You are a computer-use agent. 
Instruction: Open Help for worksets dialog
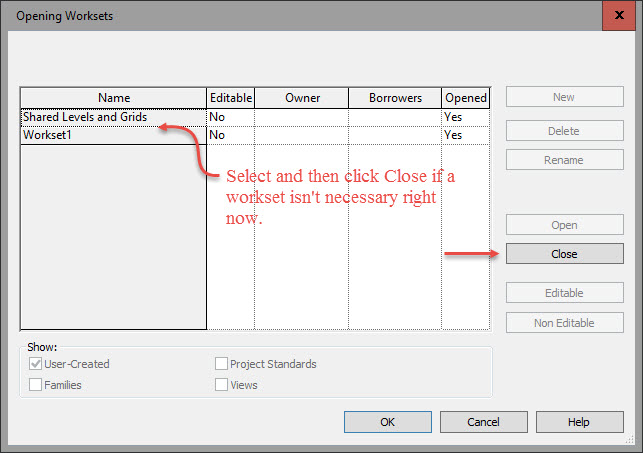click(579, 422)
